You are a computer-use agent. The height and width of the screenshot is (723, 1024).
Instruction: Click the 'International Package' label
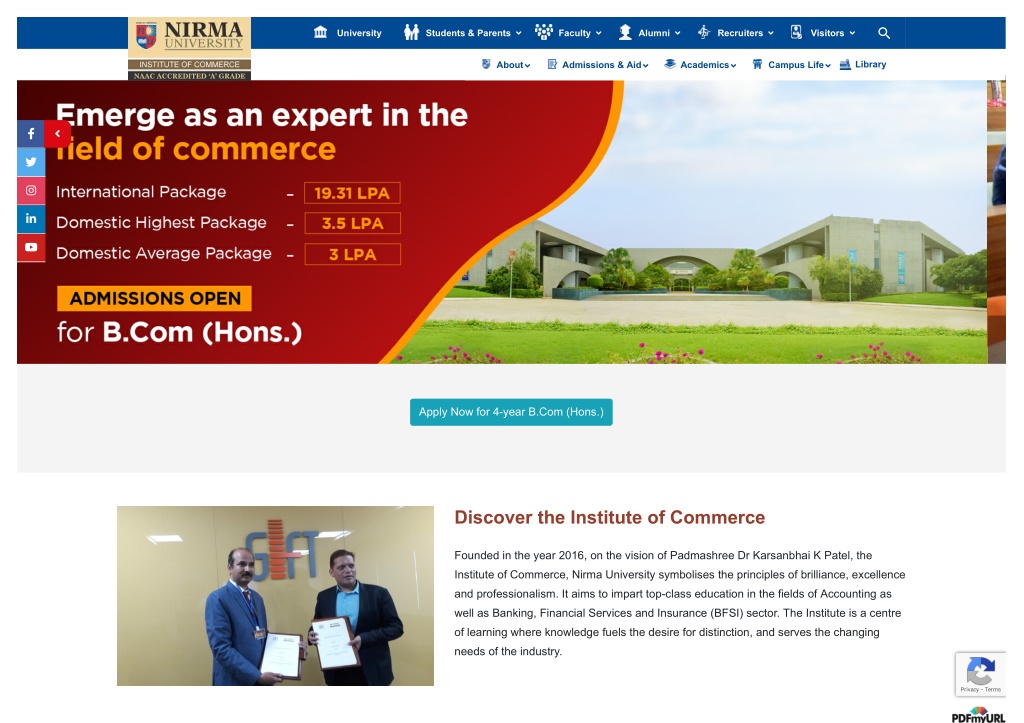click(x=141, y=192)
